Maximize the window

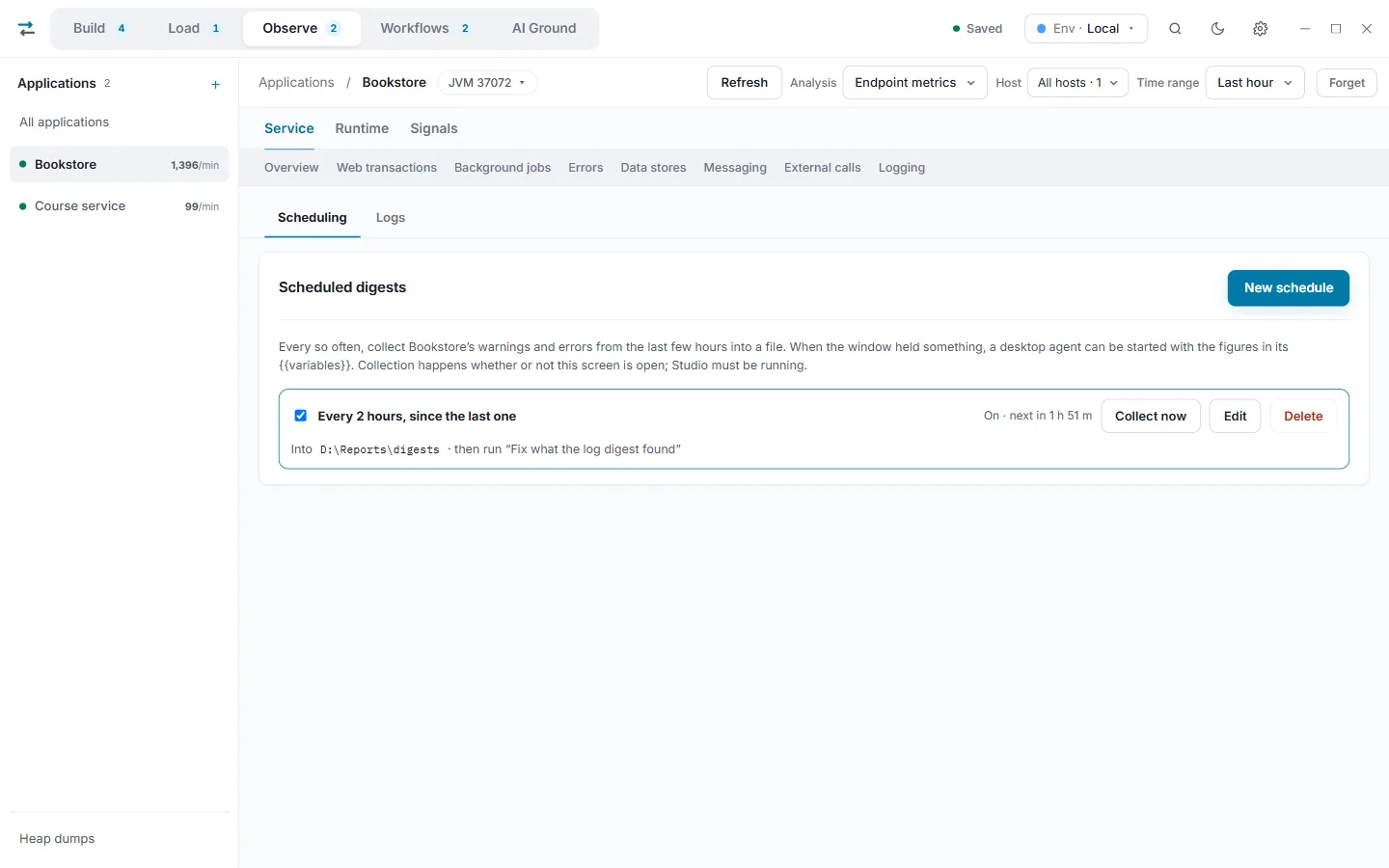(x=1336, y=29)
